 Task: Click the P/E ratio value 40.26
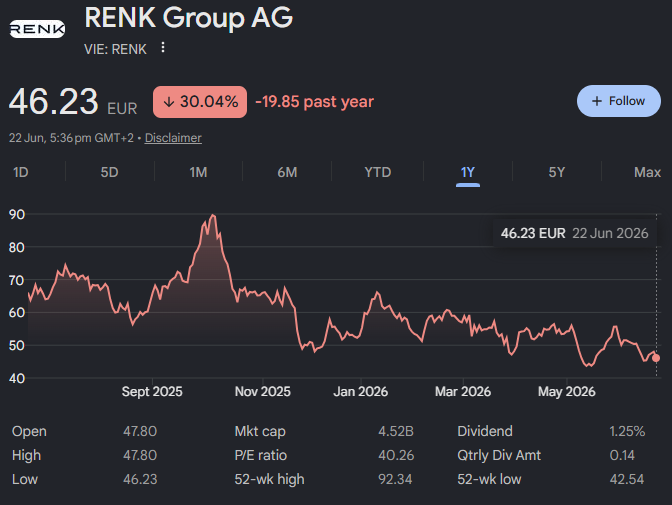tap(396, 455)
